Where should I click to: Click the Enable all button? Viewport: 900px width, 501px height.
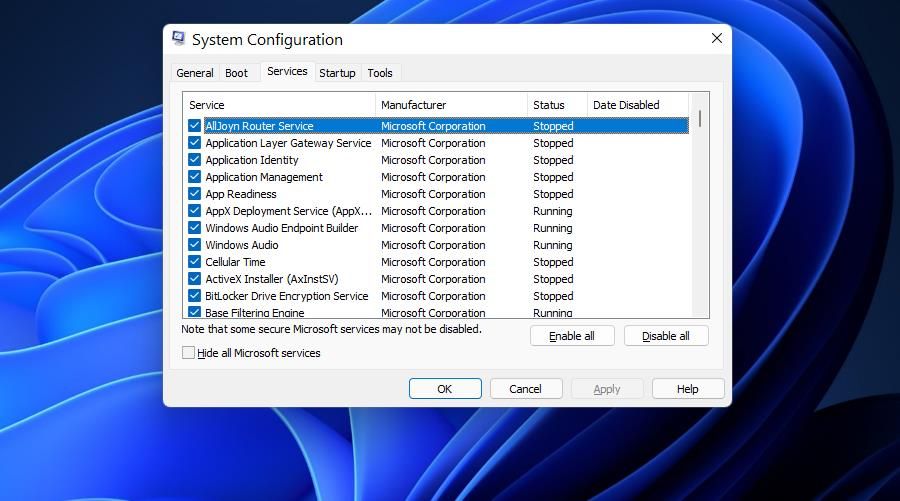tap(572, 336)
